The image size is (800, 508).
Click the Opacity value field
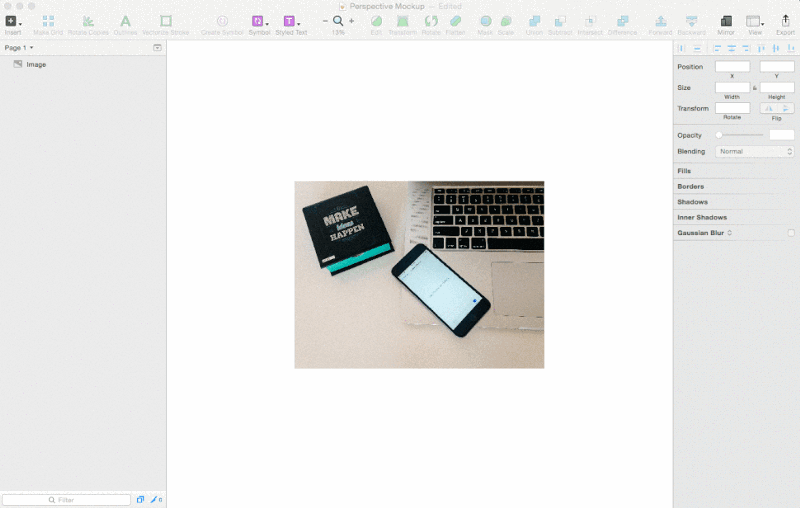(782, 135)
